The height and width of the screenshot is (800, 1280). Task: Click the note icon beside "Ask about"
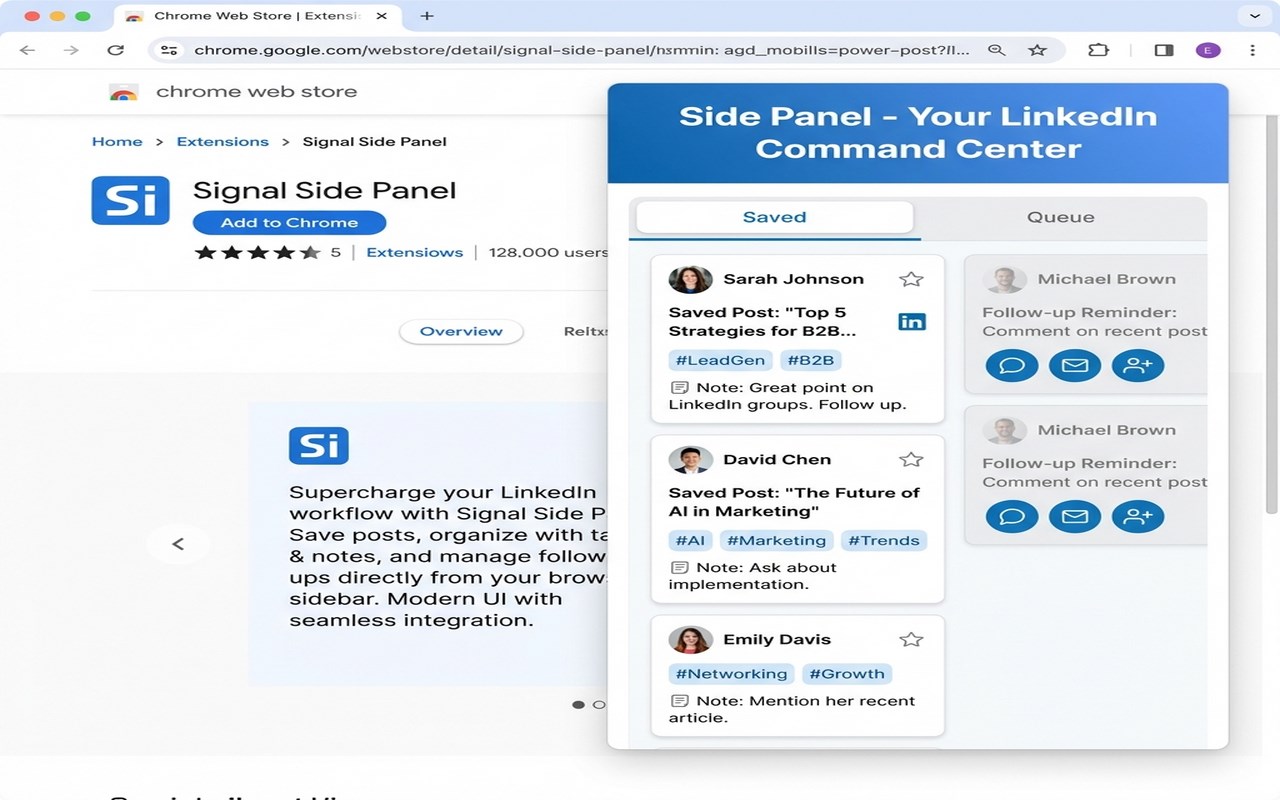pyautogui.click(x=680, y=568)
